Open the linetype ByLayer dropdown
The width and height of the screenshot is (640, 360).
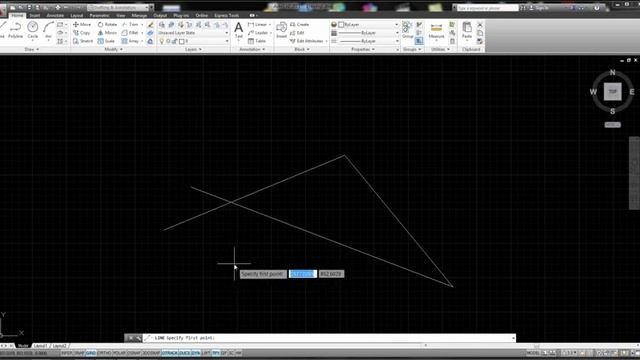pos(368,41)
